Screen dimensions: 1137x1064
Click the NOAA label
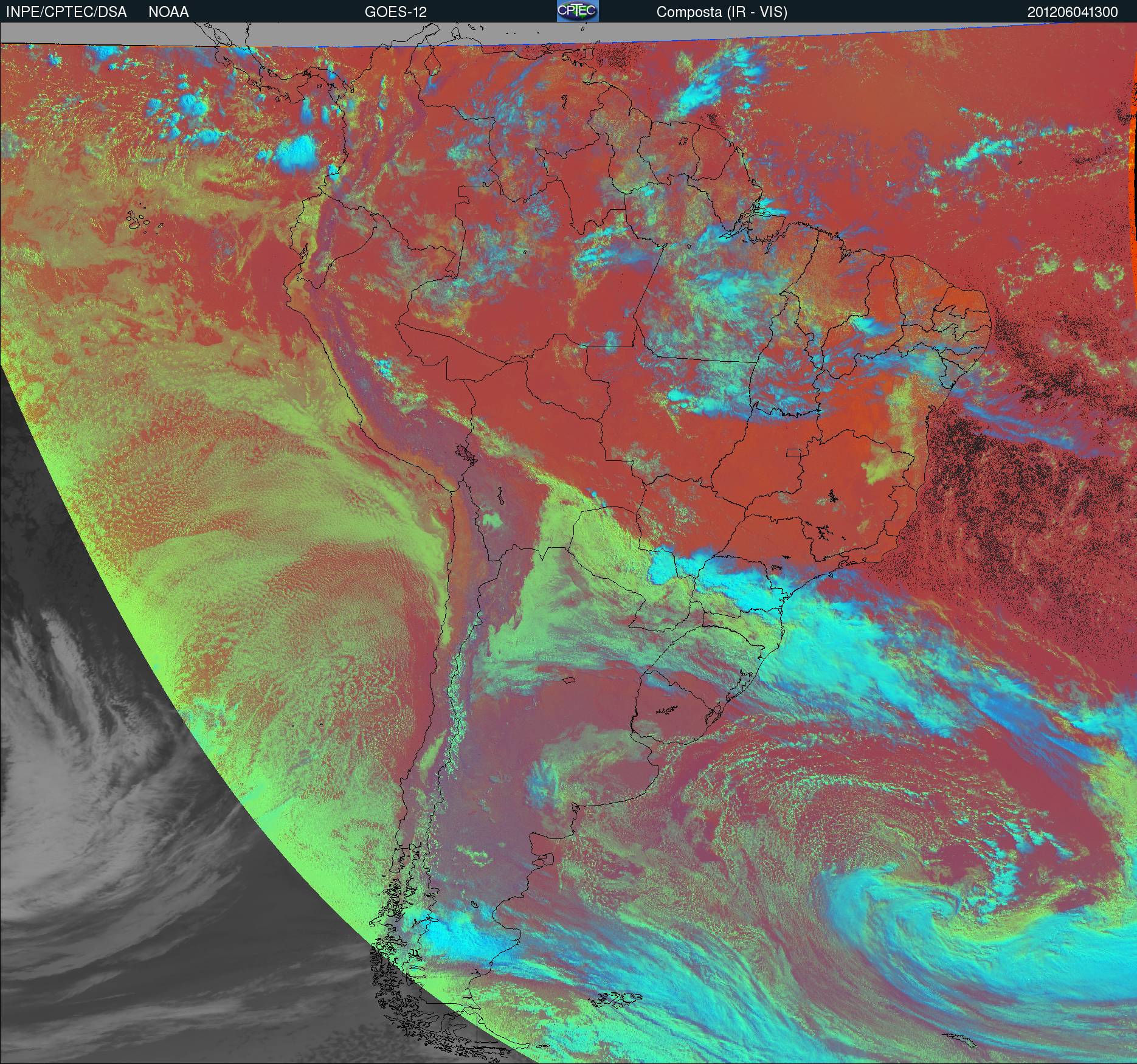168,12
